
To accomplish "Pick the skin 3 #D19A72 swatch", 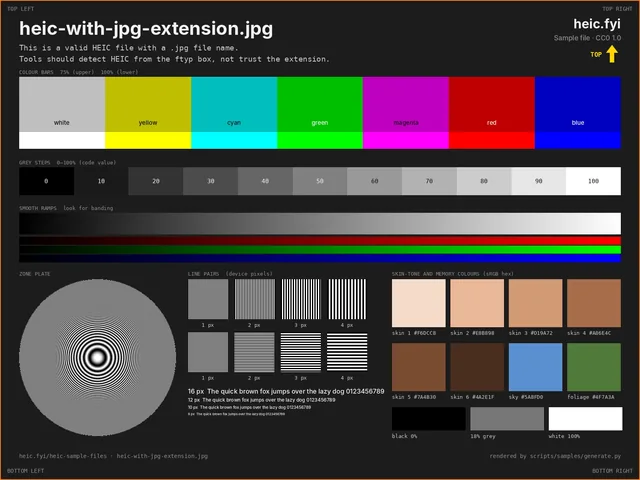I will [x=536, y=303].
